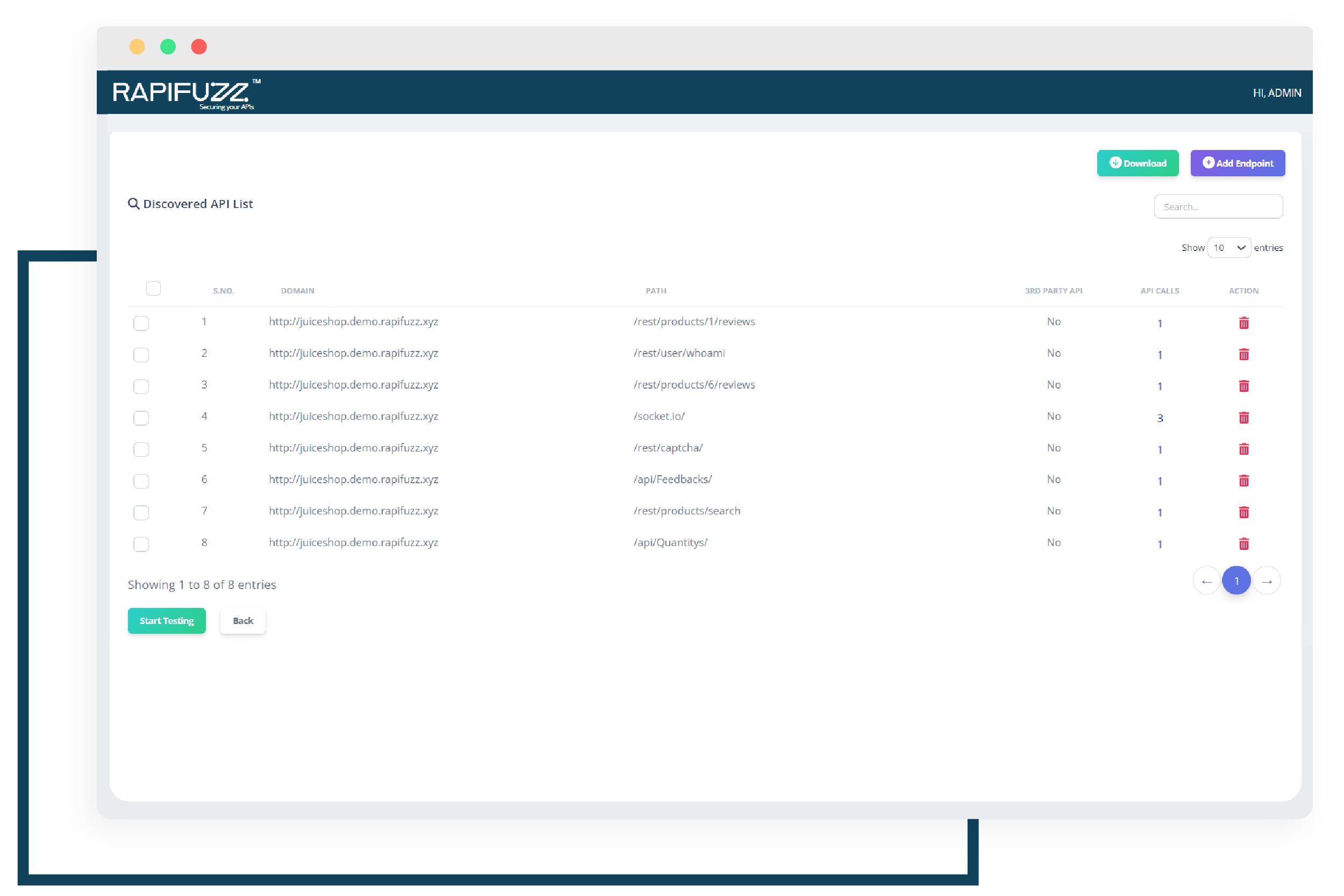1344x896 pixels.
Task: Remove the /api/Feedbacks/ endpoint
Action: (1243, 481)
